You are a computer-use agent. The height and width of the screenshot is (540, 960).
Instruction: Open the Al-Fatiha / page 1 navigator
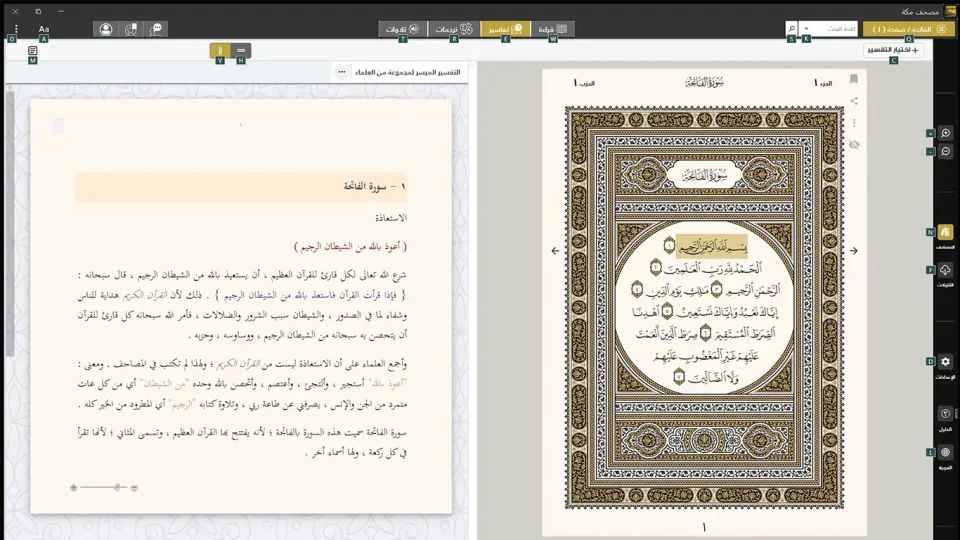tap(903, 30)
